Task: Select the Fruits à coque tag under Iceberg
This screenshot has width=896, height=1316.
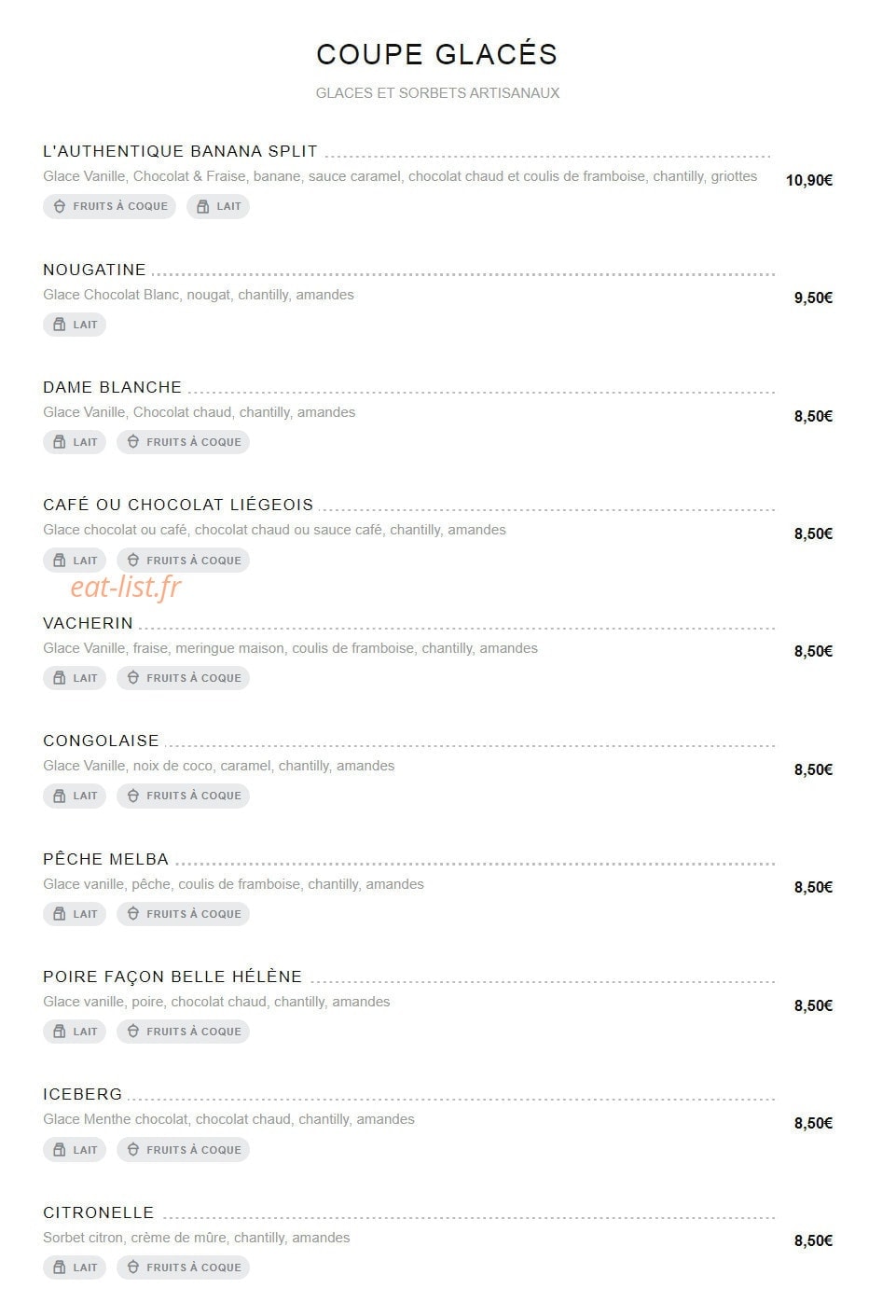Action: 183,1150
